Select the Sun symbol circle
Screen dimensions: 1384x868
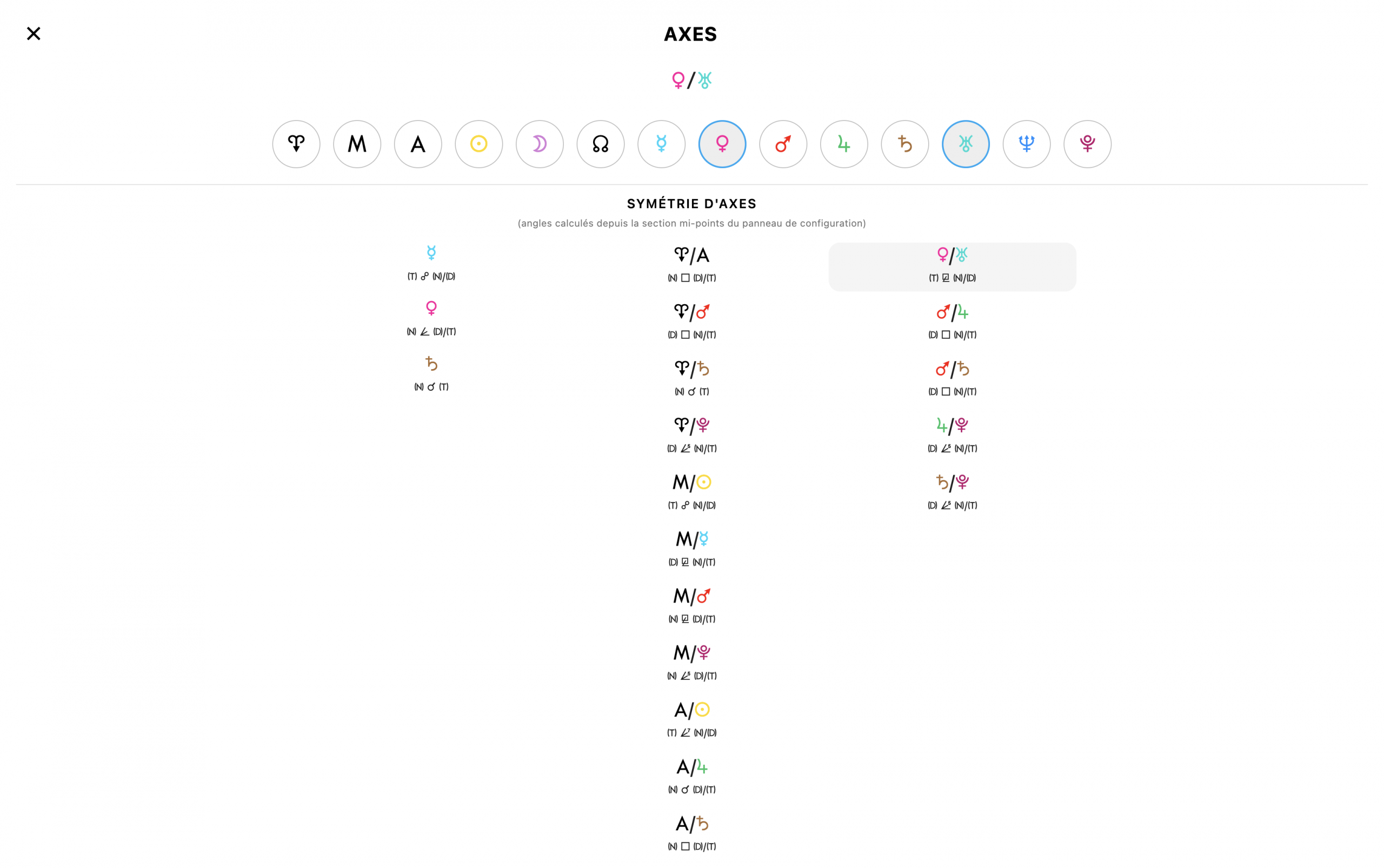point(479,144)
